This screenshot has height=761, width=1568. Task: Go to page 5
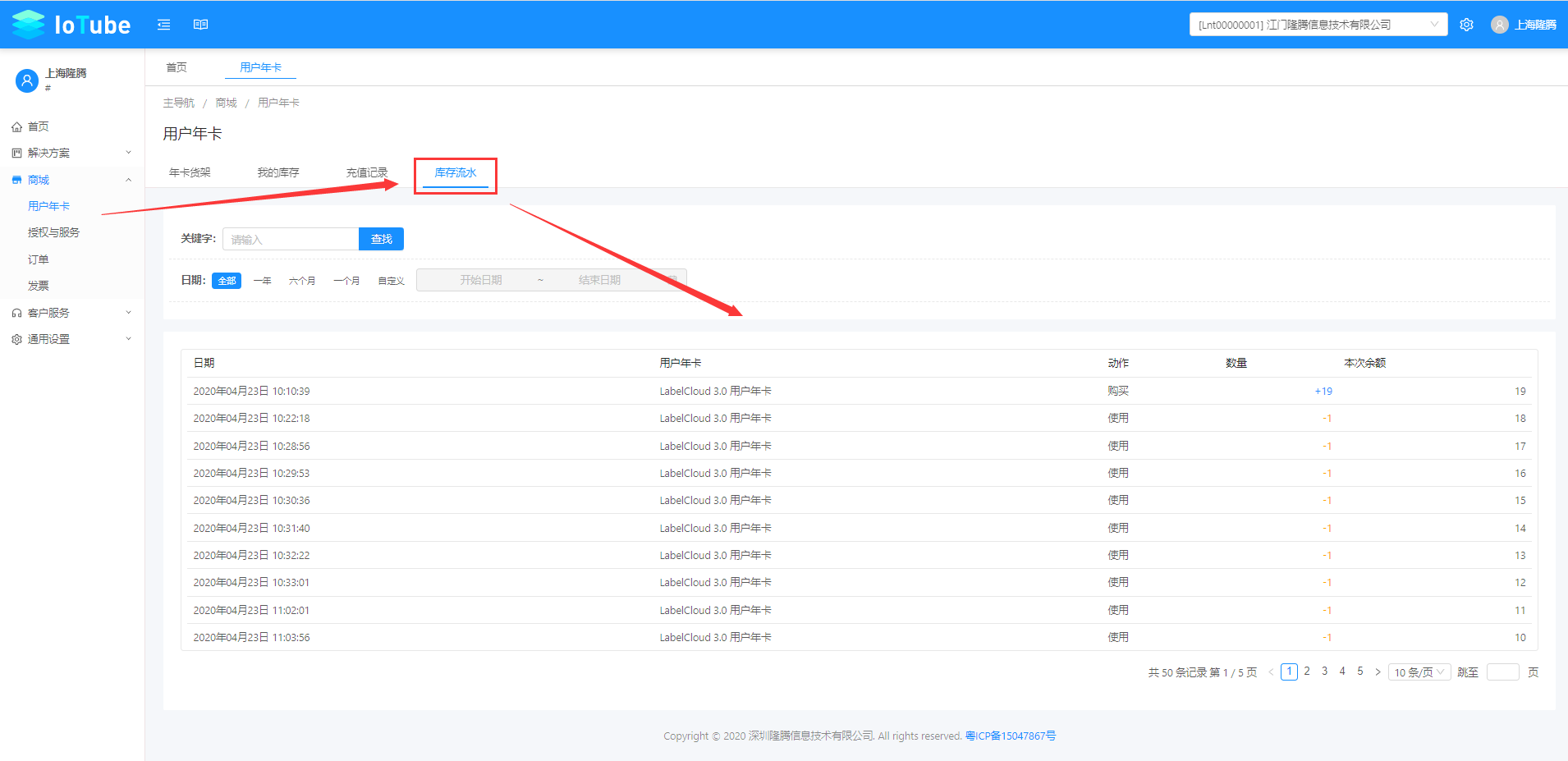click(x=1360, y=672)
